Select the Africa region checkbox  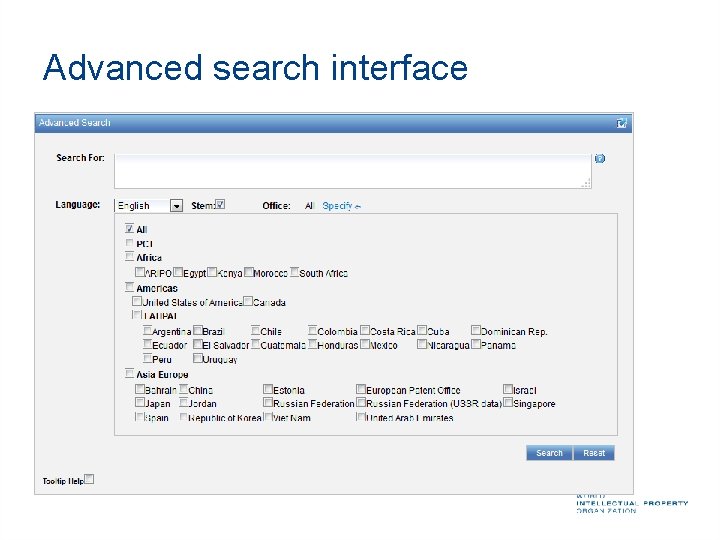click(129, 256)
